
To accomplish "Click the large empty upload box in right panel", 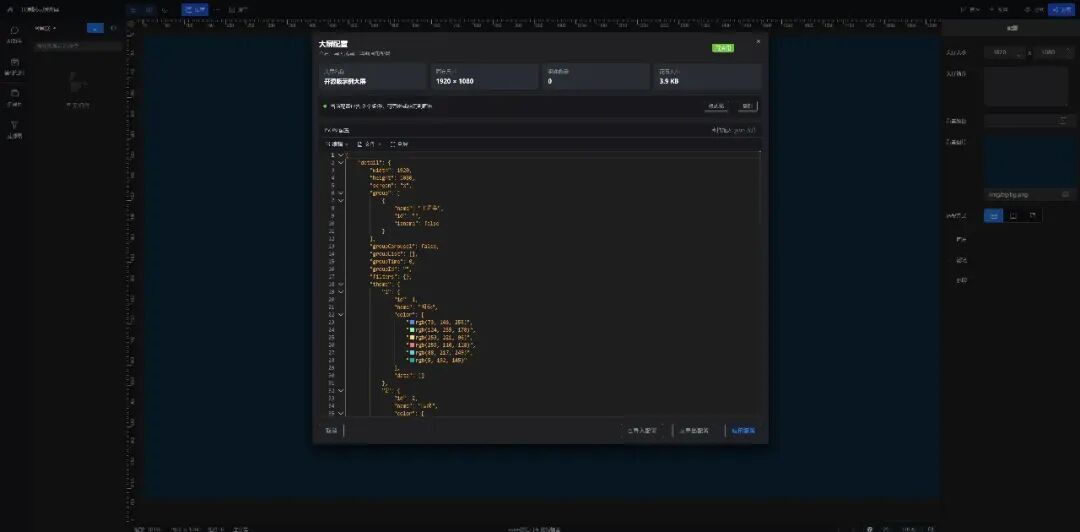I will [x=1026, y=86].
